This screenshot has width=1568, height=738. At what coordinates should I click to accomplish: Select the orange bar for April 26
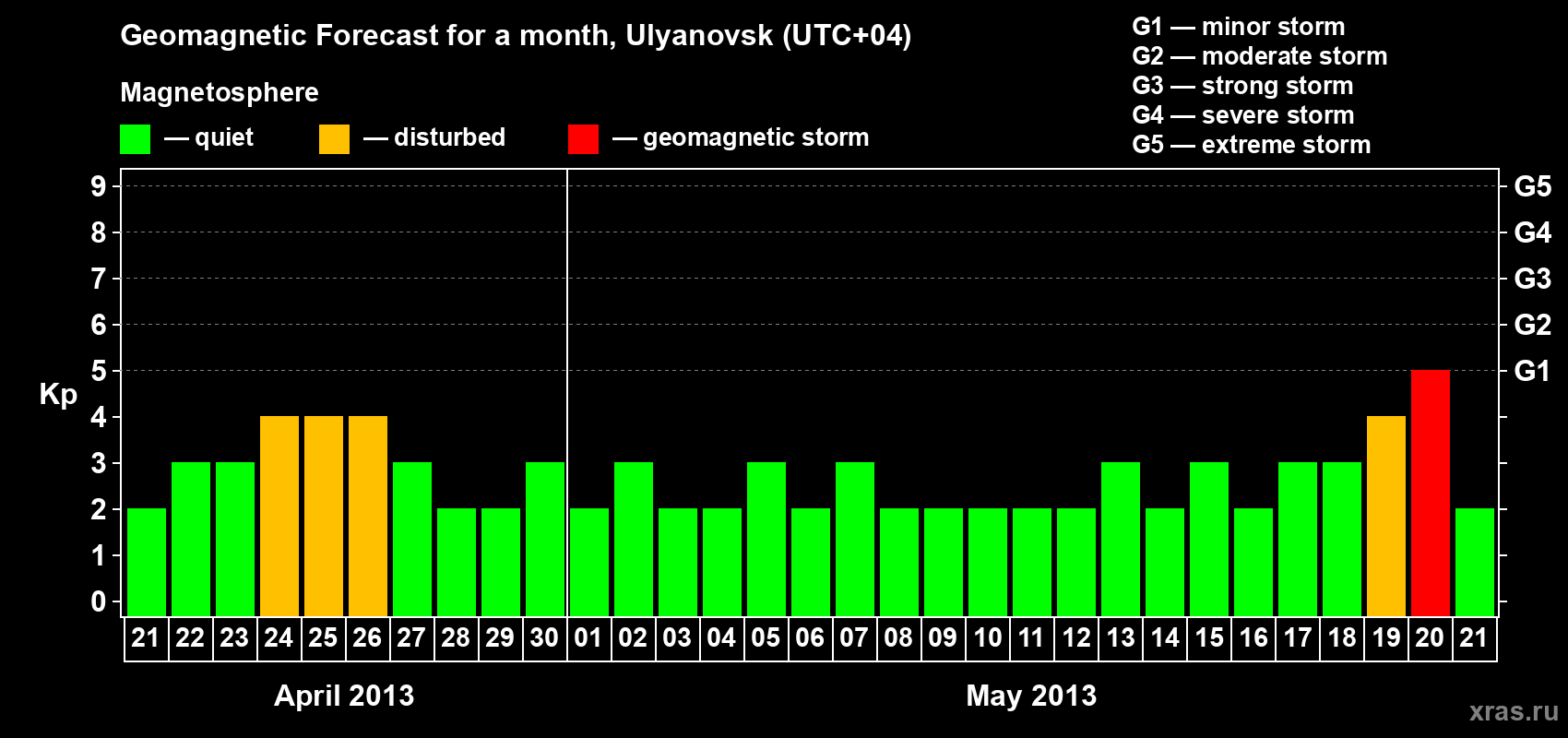(x=368, y=517)
